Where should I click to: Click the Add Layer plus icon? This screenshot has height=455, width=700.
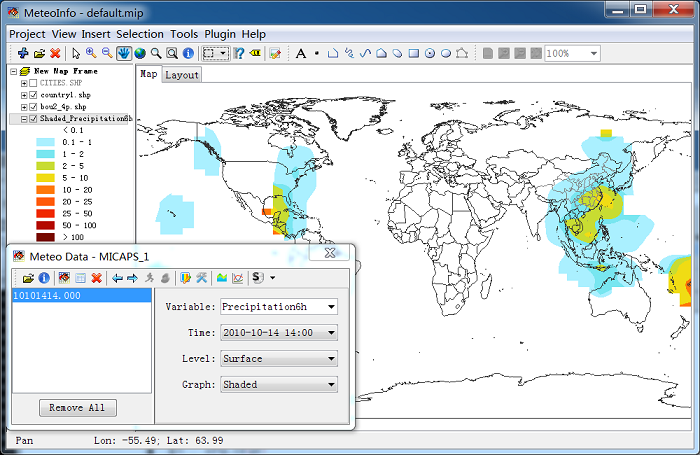click(23, 54)
